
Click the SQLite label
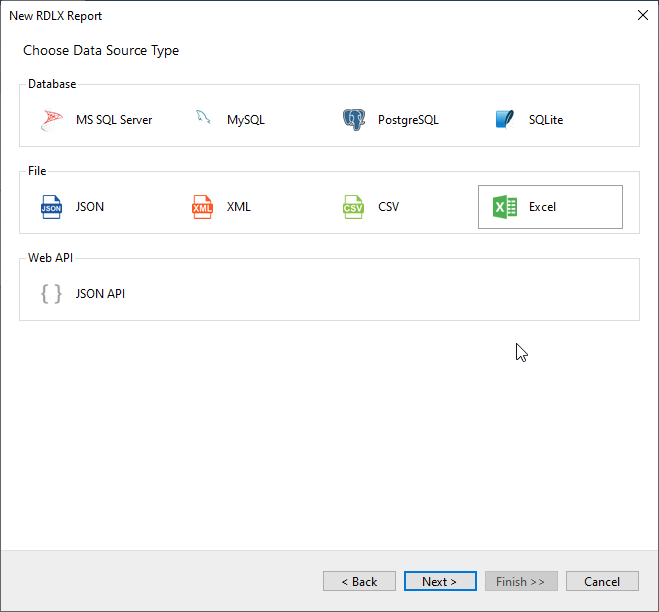click(x=546, y=120)
